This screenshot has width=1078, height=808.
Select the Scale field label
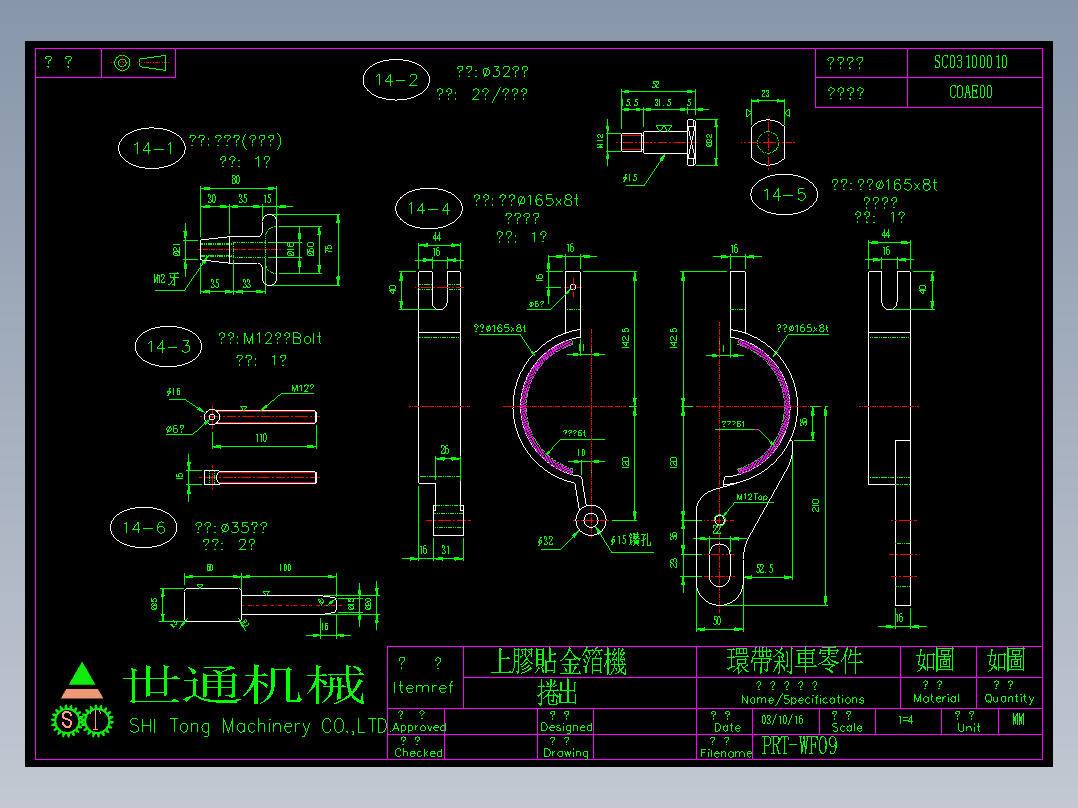click(x=846, y=728)
